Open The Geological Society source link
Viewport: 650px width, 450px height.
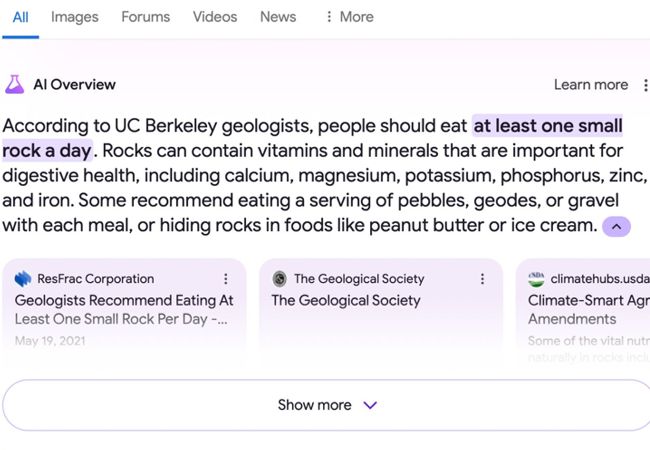click(x=346, y=300)
